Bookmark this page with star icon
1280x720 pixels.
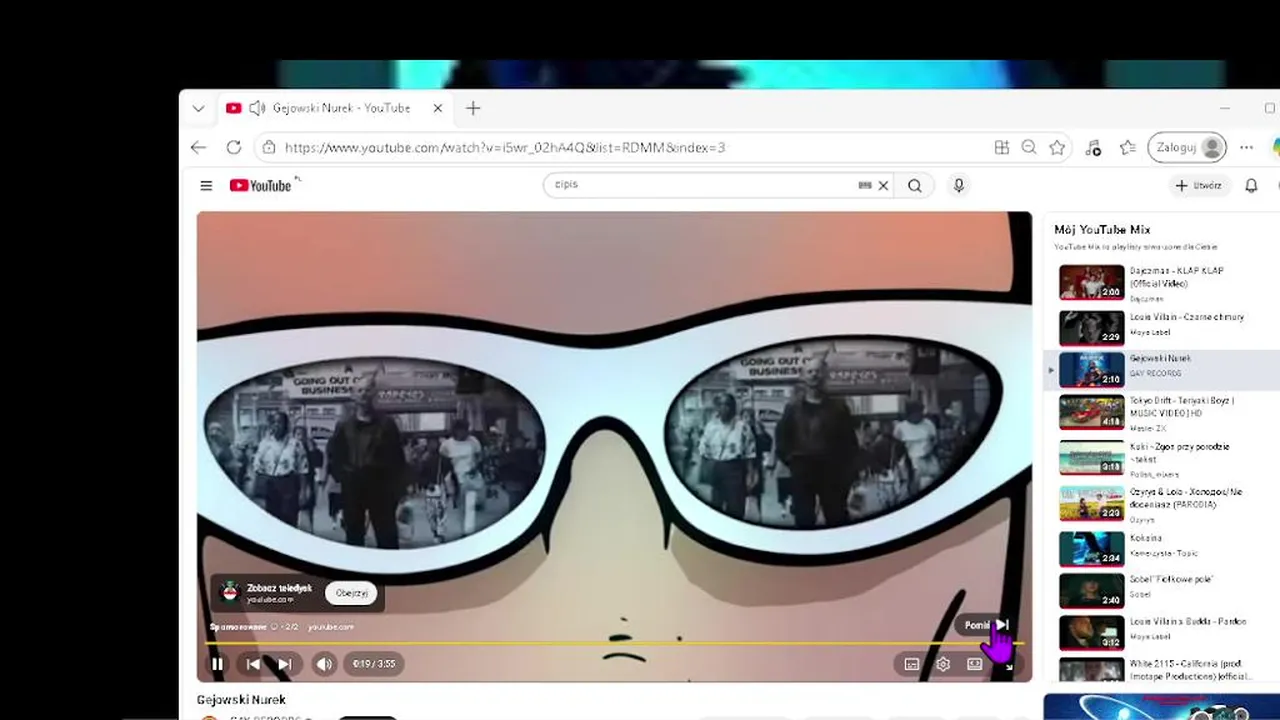(x=1057, y=147)
